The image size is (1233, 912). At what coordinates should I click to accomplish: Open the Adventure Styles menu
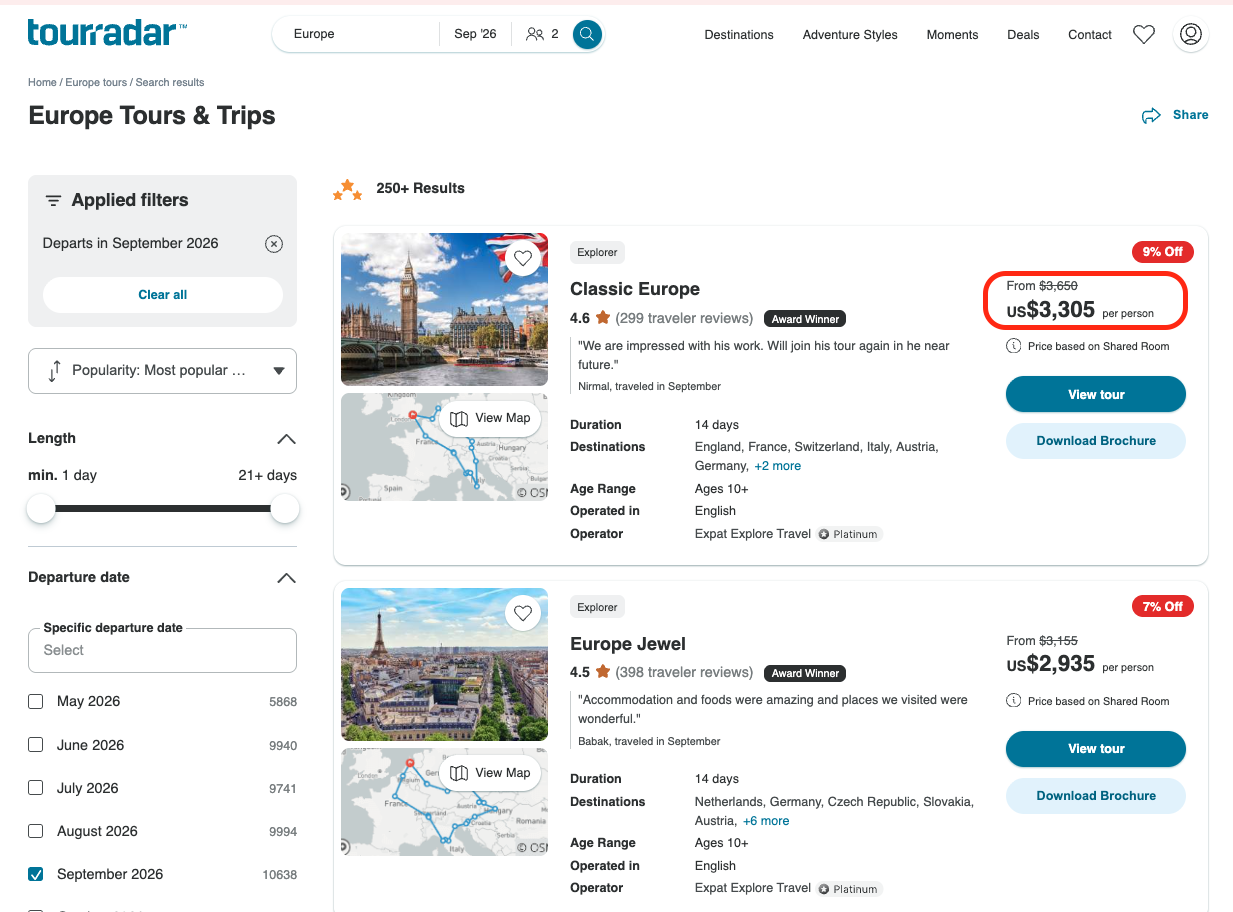tap(850, 35)
